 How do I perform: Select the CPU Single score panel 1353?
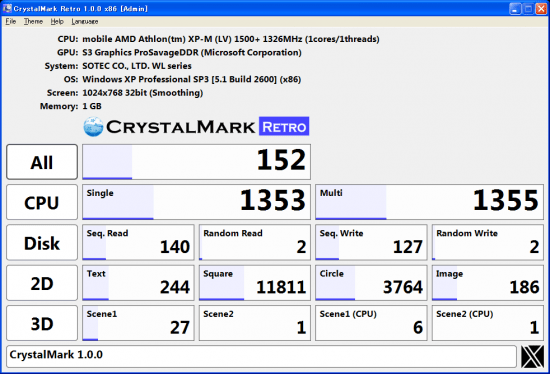pos(196,202)
